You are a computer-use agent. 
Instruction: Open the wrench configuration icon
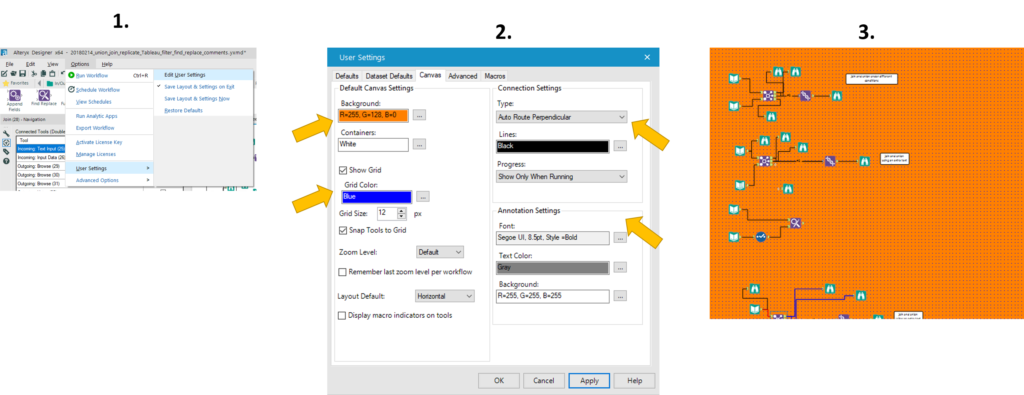coord(6,133)
